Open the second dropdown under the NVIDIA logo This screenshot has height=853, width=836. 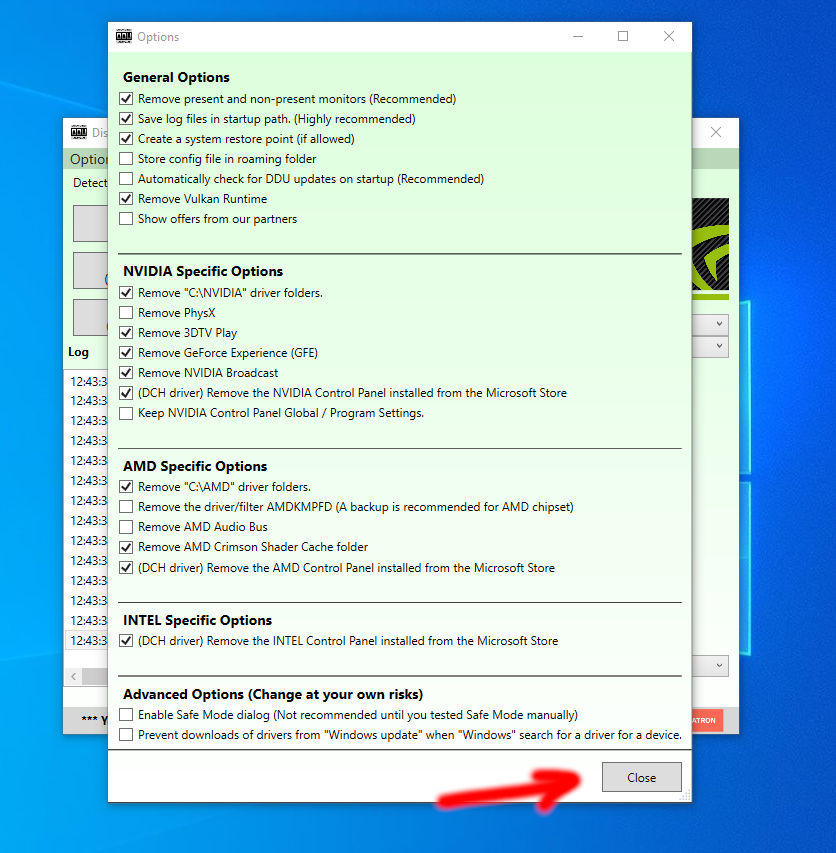click(x=710, y=346)
